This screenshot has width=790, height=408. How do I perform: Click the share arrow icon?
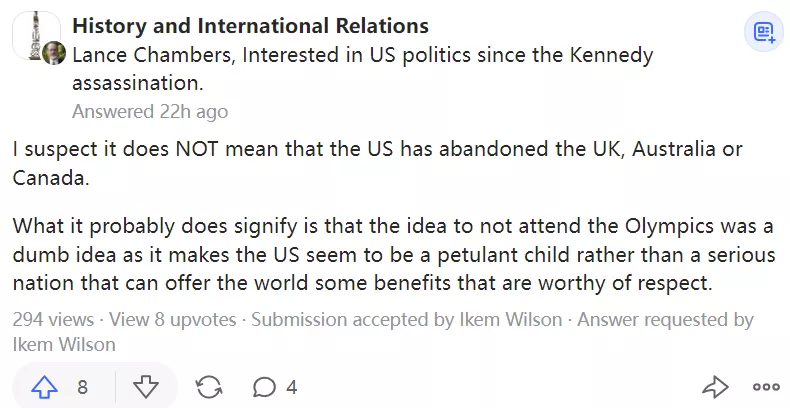pos(715,387)
